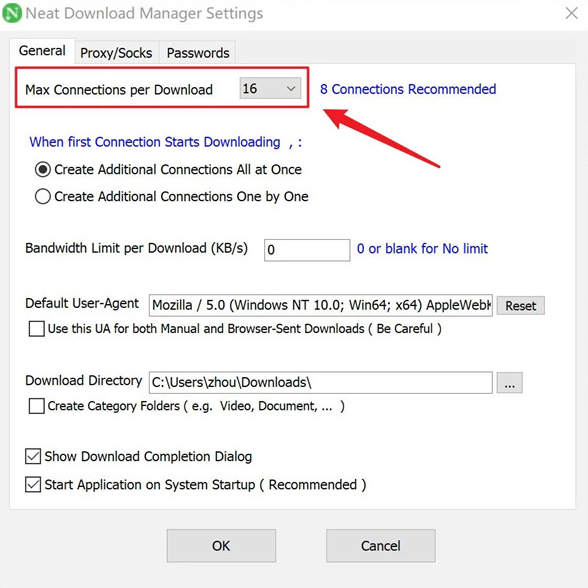Screen dimensions: 588x588
Task: Toggle Start Application on System Startup checkbox
Action: click(33, 484)
